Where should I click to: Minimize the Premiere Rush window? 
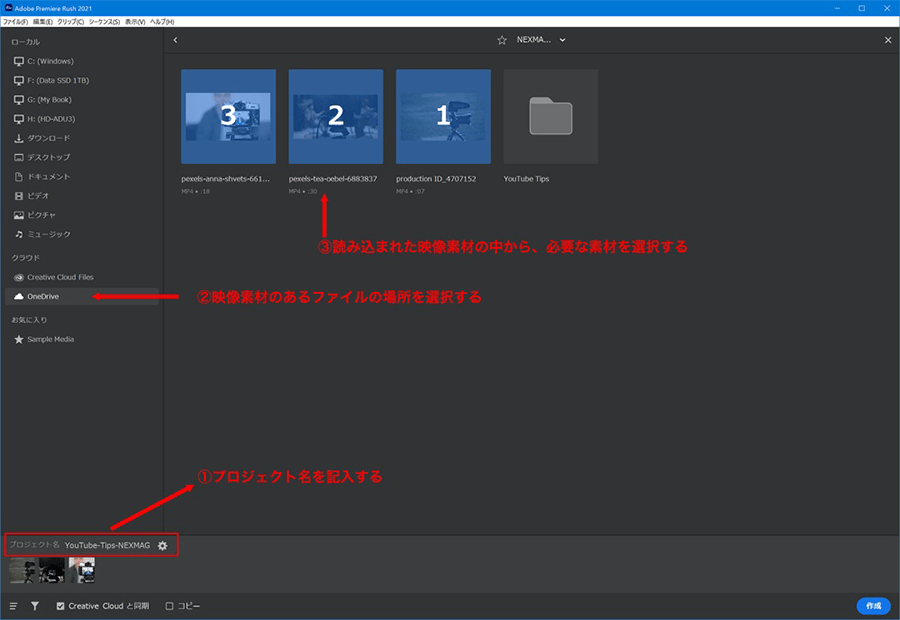point(837,8)
